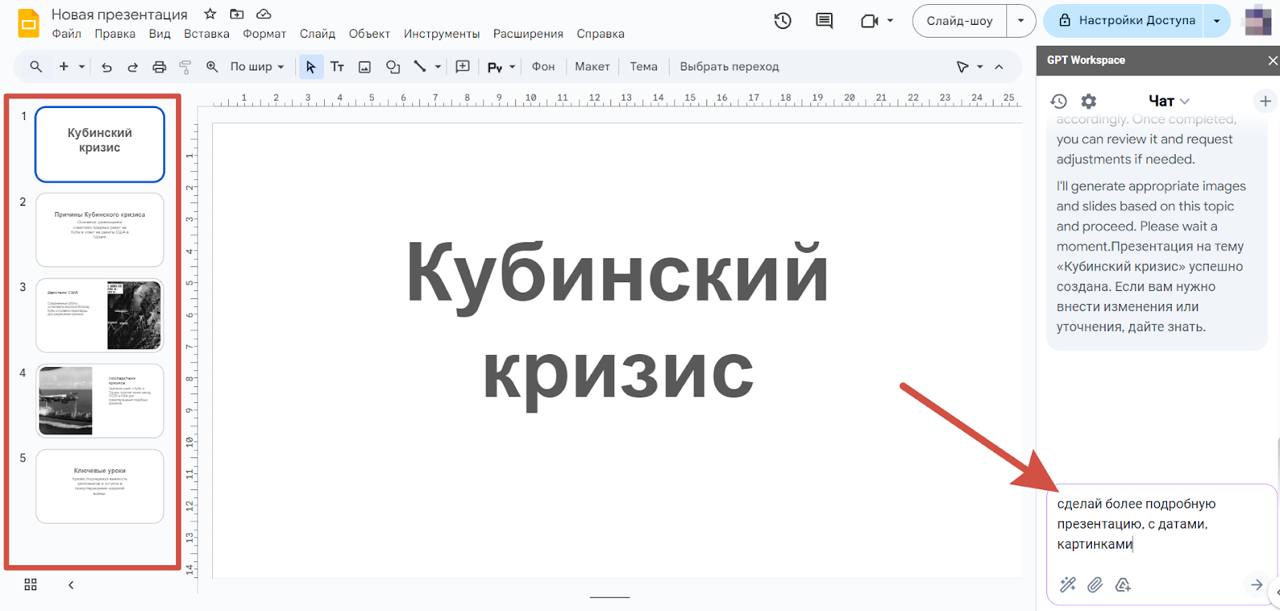Attach a file with the paperclip icon
This screenshot has width=1280, height=611.
[x=1095, y=585]
